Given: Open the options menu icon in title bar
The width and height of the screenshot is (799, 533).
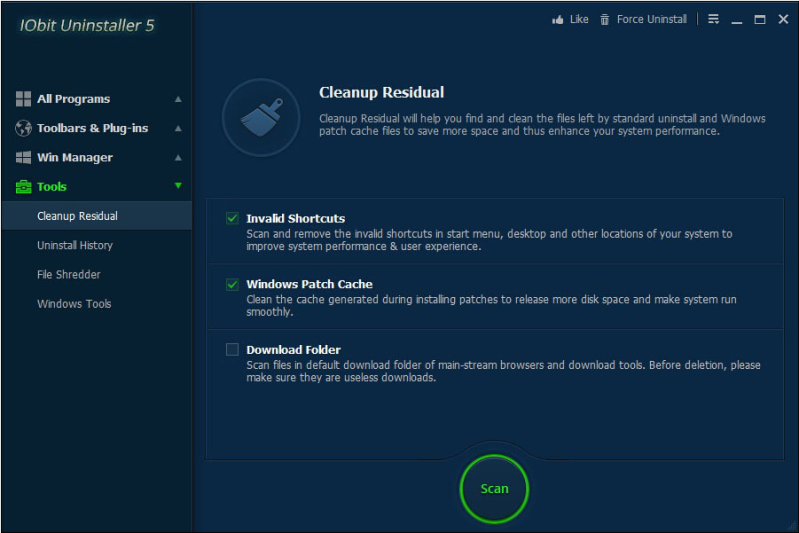Looking at the screenshot, I should [x=713, y=19].
